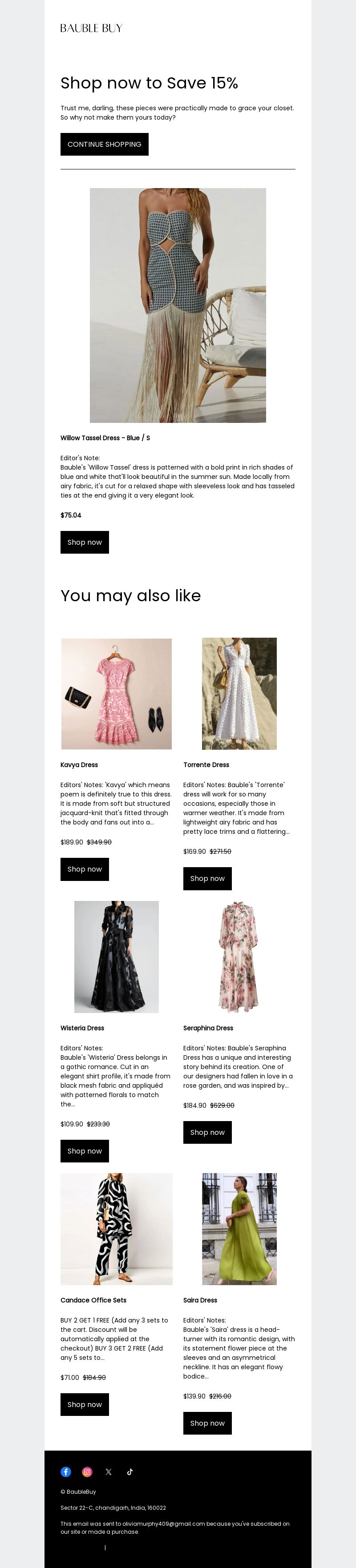This screenshot has height=1568, width=356.
Task: Click Shop now under Kavya Dress
Action: (85, 868)
